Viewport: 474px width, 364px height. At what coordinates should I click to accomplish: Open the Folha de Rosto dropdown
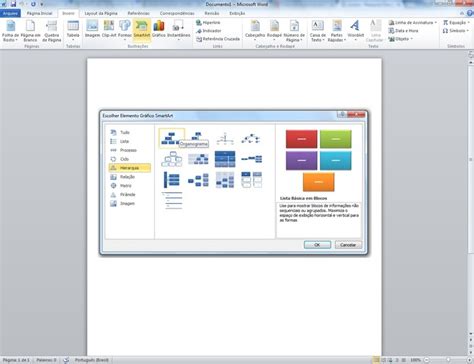coord(10,31)
